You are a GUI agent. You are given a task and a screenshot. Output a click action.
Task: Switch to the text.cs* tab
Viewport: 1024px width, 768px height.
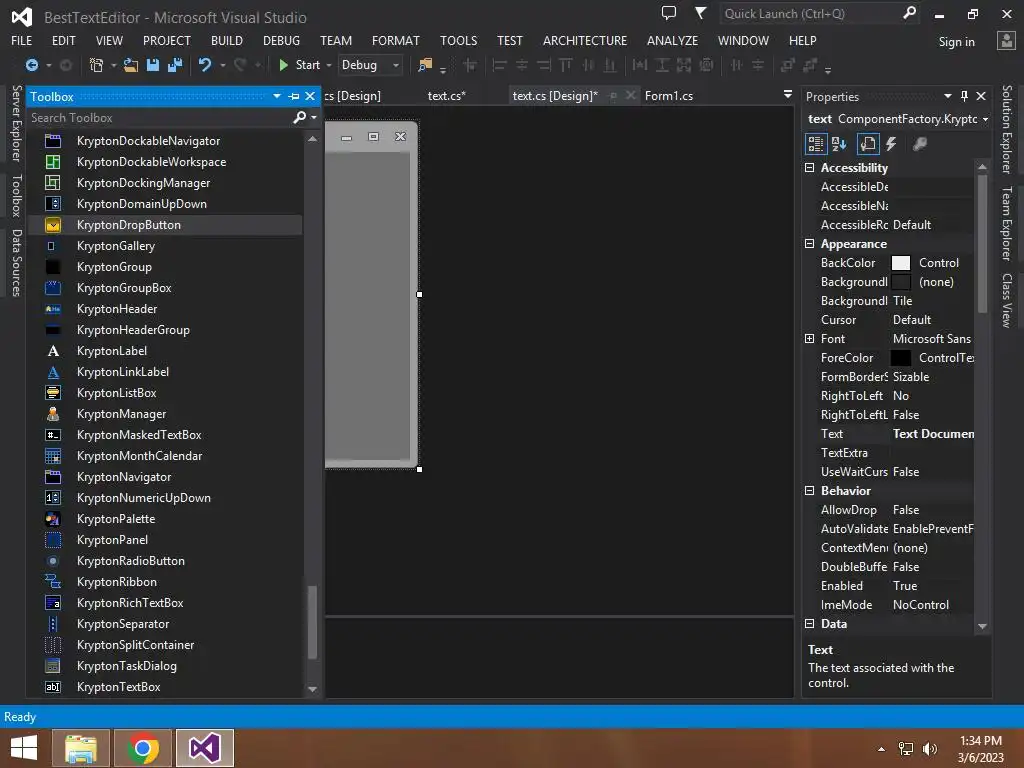(x=447, y=96)
